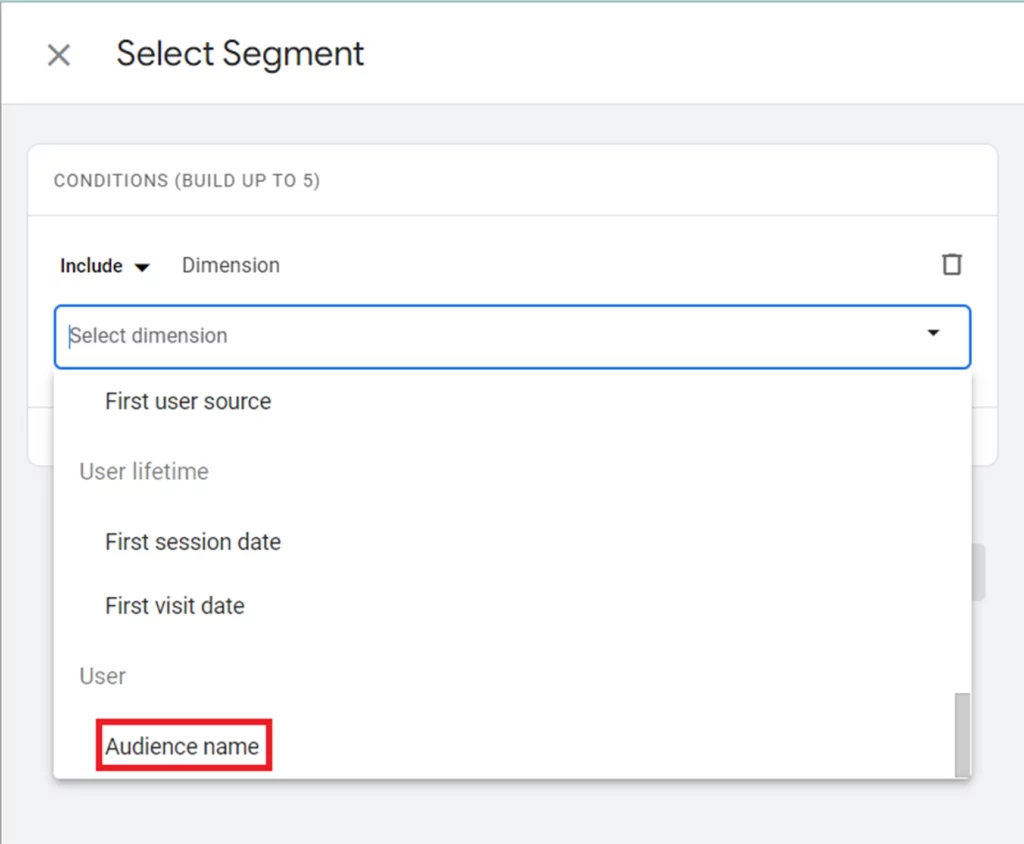The height and width of the screenshot is (844, 1024).
Task: Click the Select dimension arrow icon
Action: pos(933,333)
